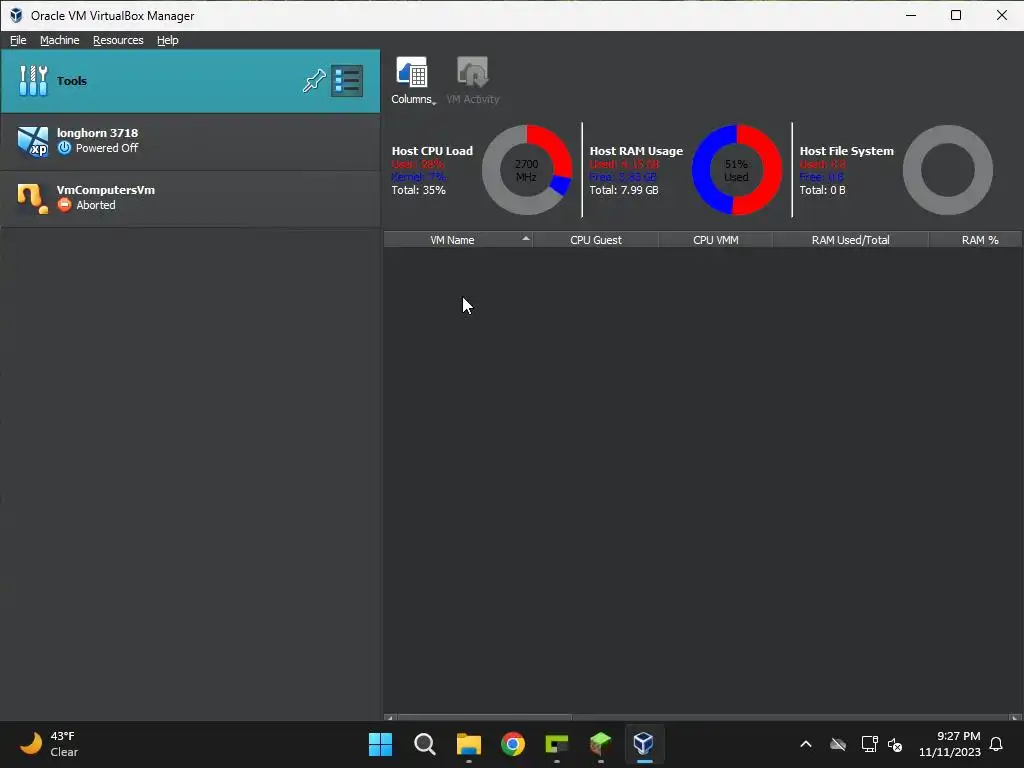Open the Machine menu

pos(59,40)
